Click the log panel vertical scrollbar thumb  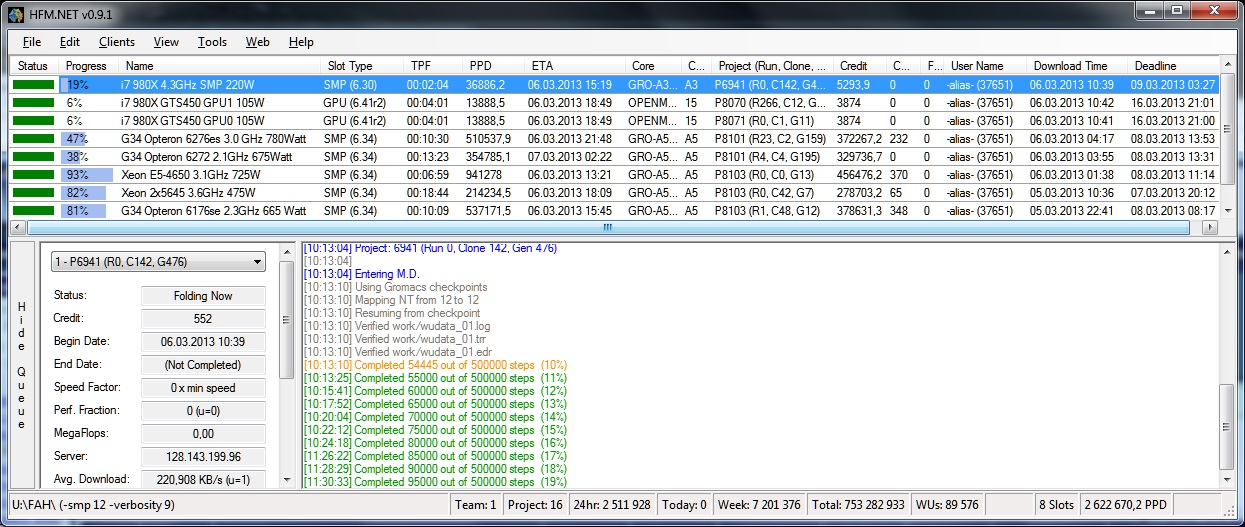pyautogui.click(x=1226, y=425)
